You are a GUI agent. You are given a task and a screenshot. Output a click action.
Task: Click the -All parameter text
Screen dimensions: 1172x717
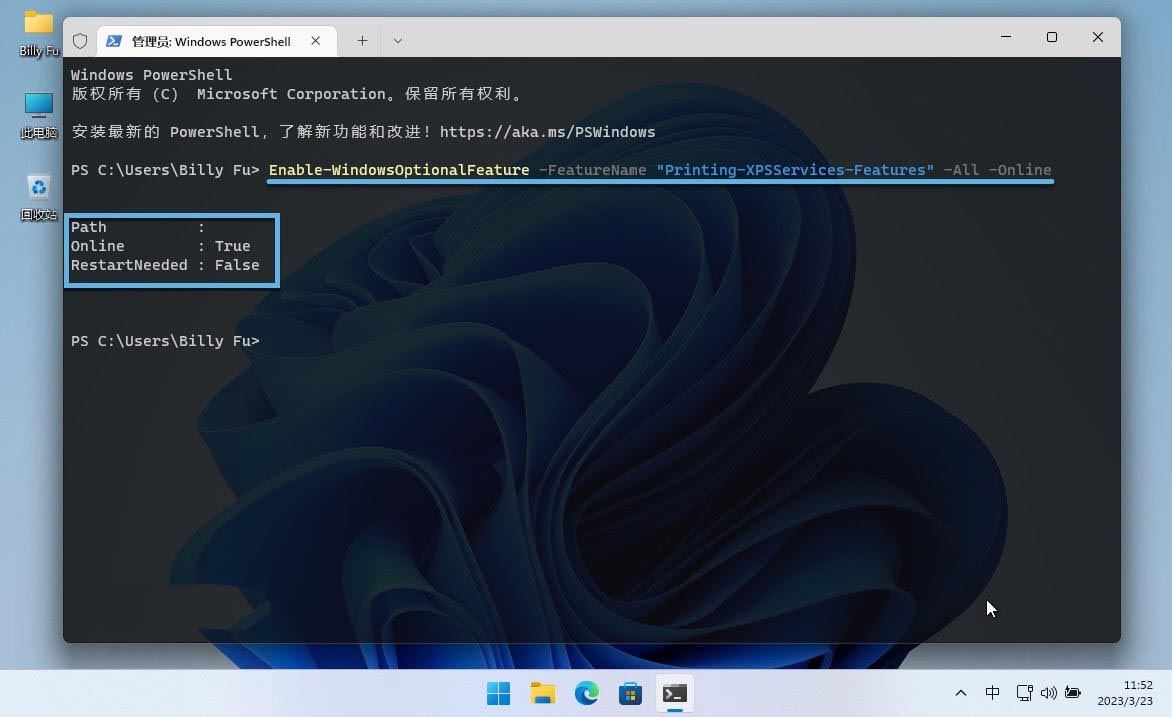pos(961,170)
